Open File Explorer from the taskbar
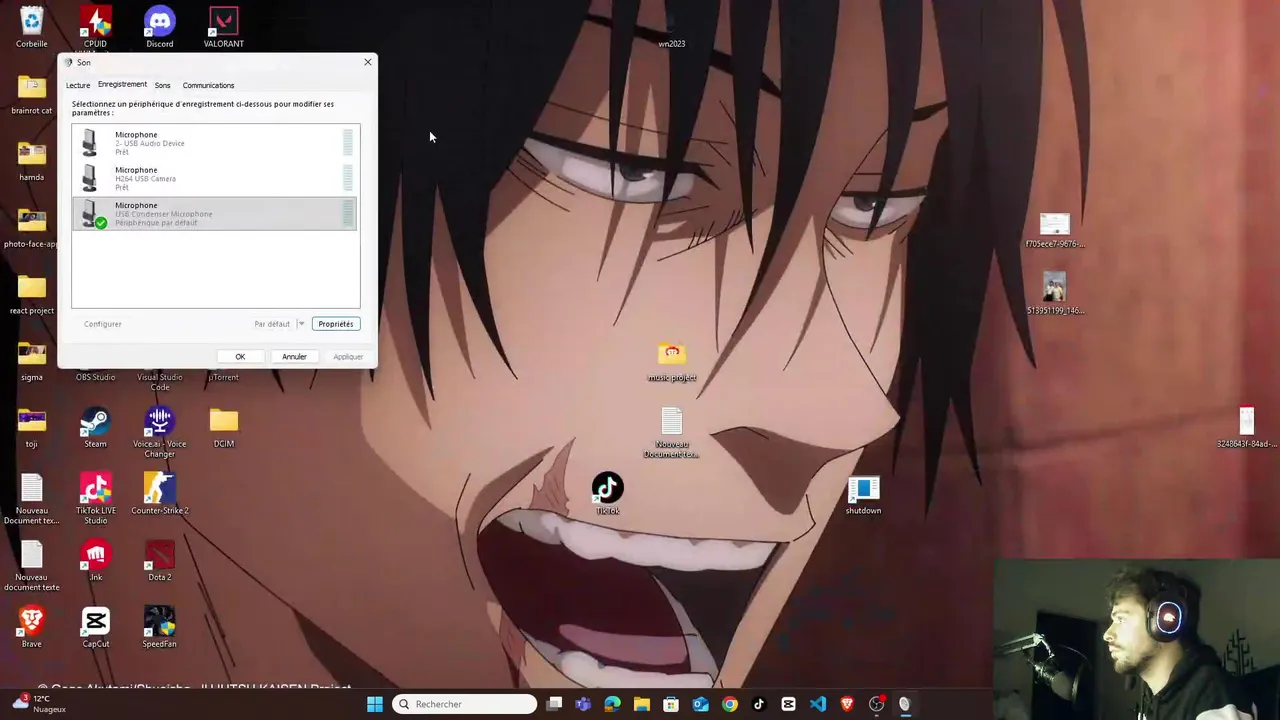The image size is (1280, 720). (x=642, y=704)
